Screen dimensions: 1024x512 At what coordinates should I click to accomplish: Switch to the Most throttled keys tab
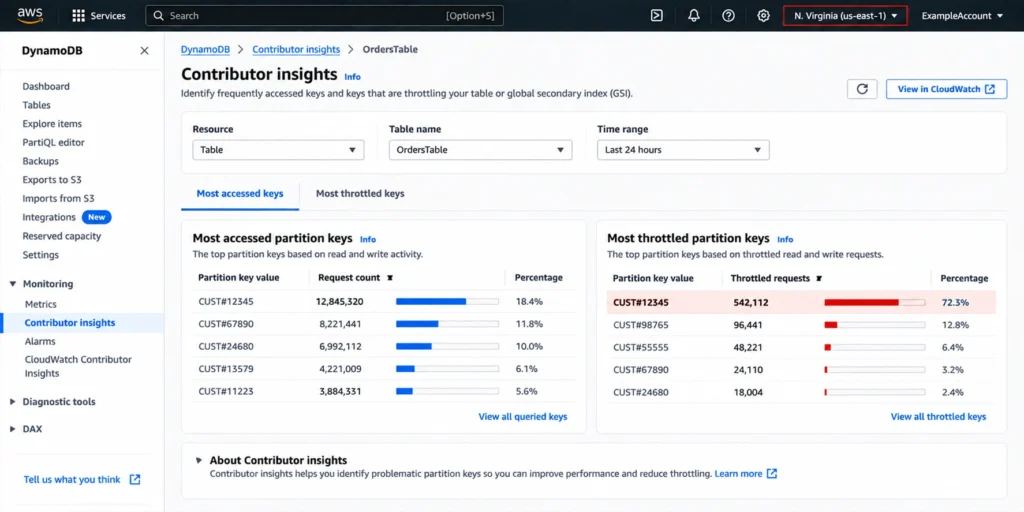(360, 194)
